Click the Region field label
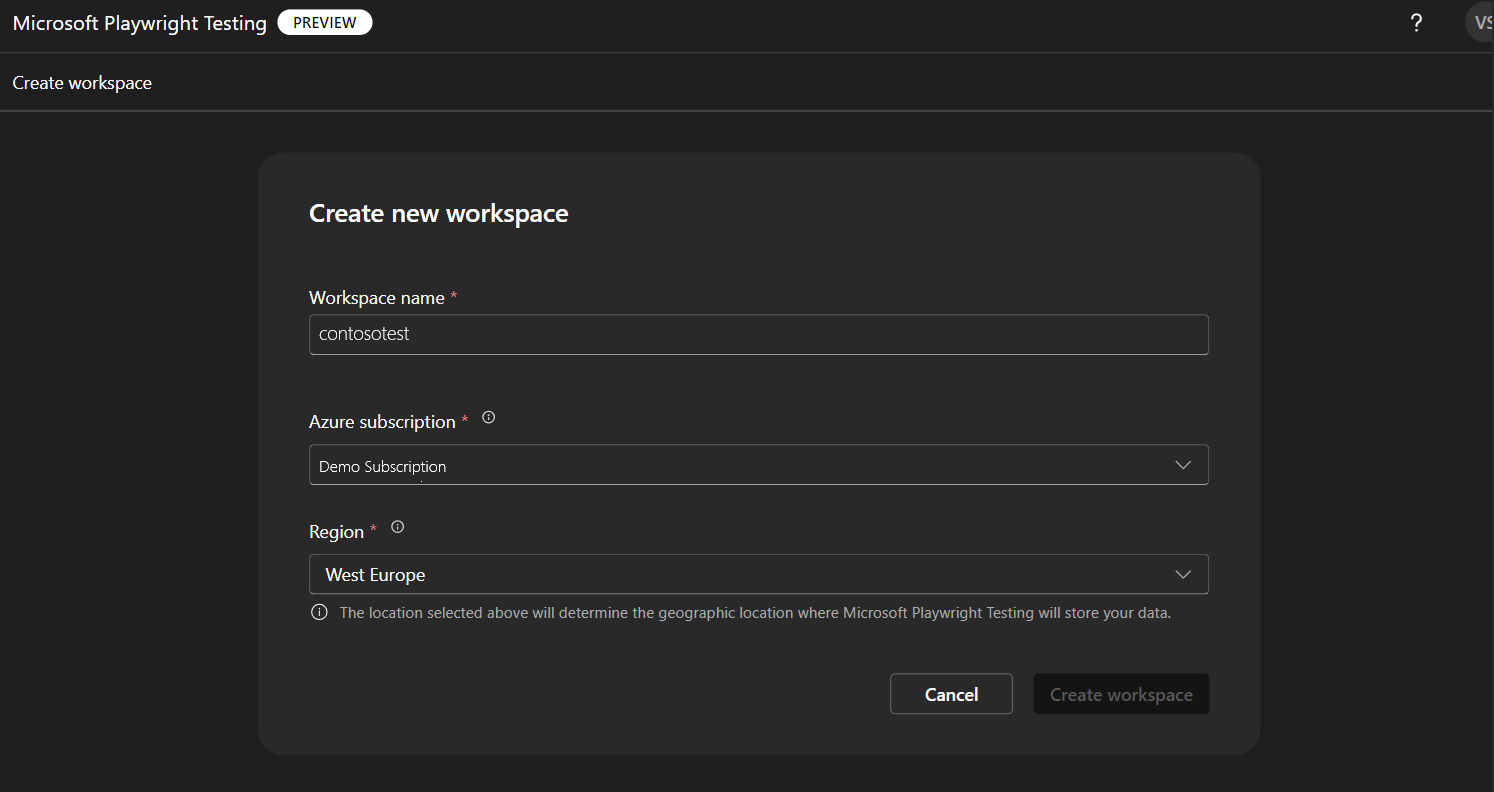 tap(336, 532)
